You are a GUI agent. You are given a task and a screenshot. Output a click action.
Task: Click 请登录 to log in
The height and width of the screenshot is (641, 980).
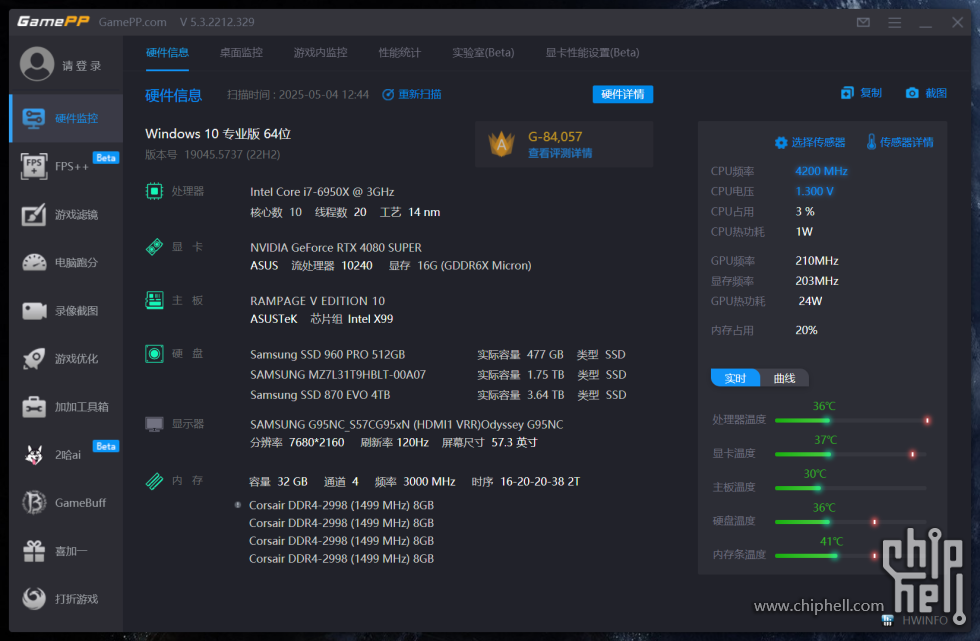point(81,66)
